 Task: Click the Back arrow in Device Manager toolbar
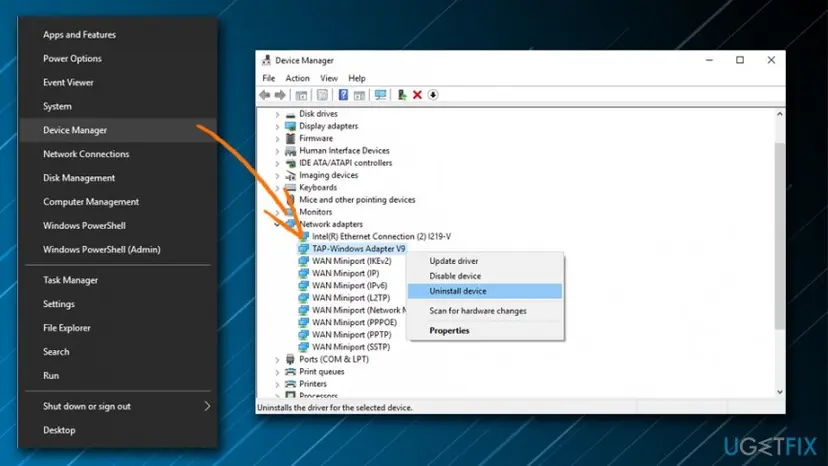(265, 95)
